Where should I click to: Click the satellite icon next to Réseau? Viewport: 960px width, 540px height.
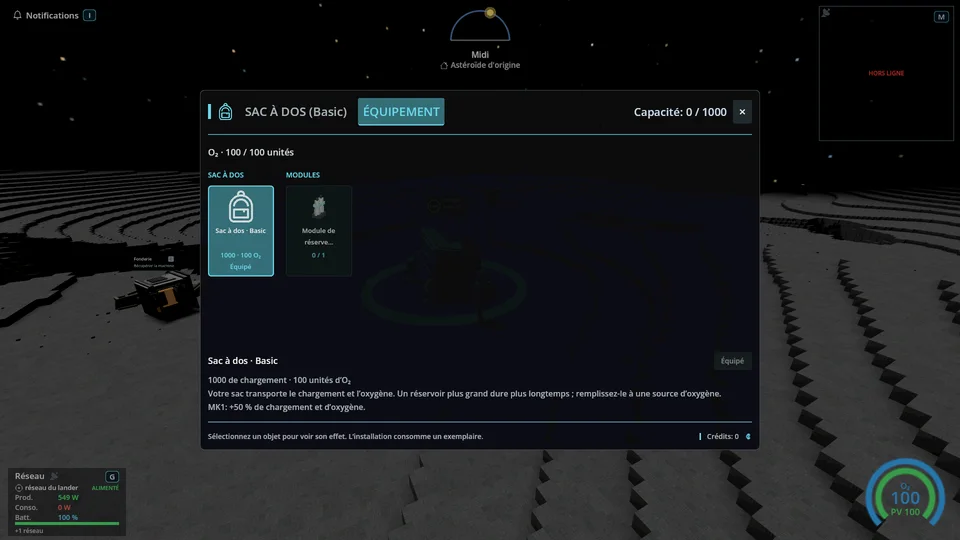pos(54,476)
